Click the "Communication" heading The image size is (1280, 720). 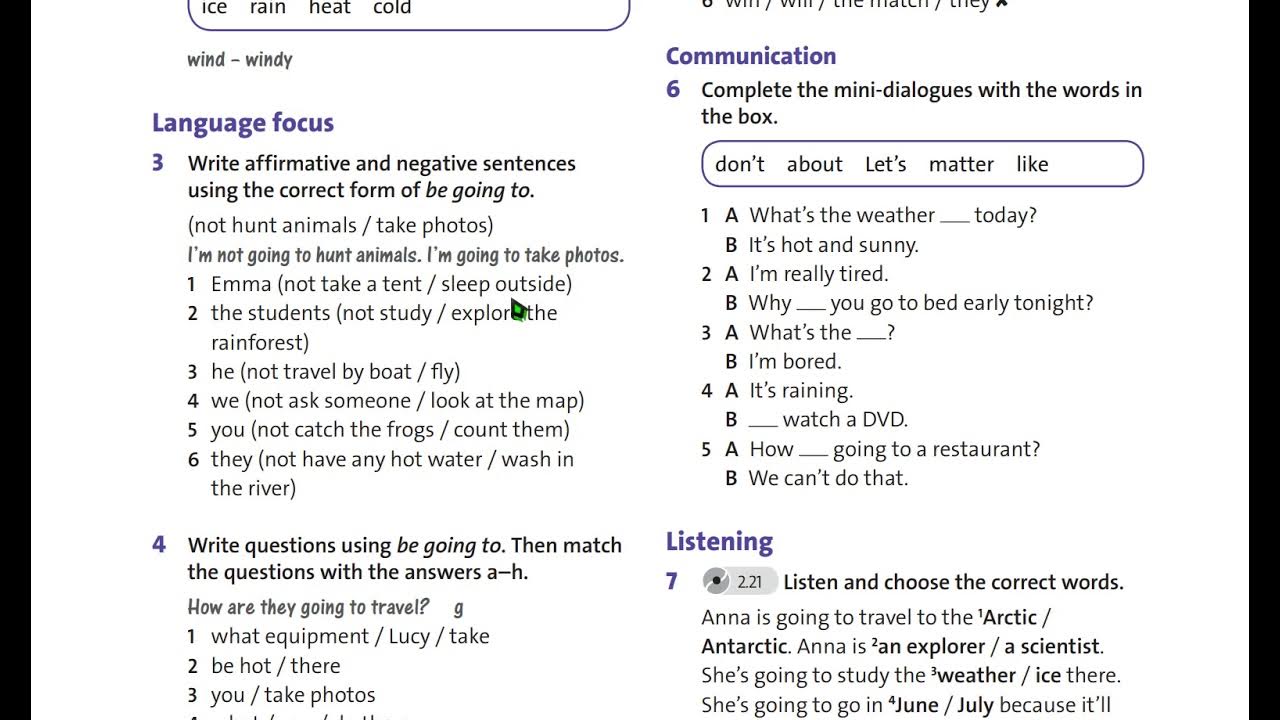751,56
